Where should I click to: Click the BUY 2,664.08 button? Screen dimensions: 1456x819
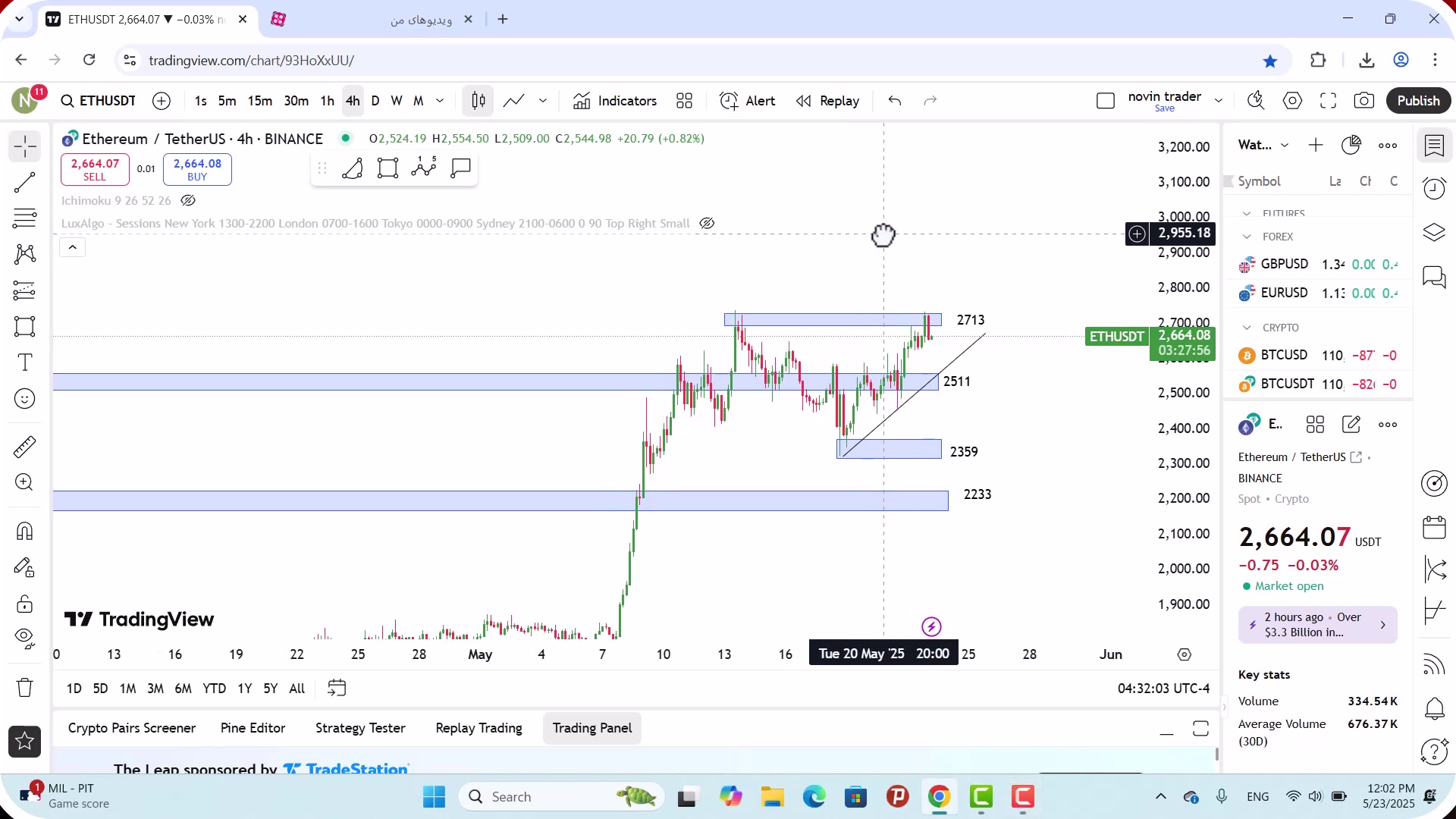(197, 169)
